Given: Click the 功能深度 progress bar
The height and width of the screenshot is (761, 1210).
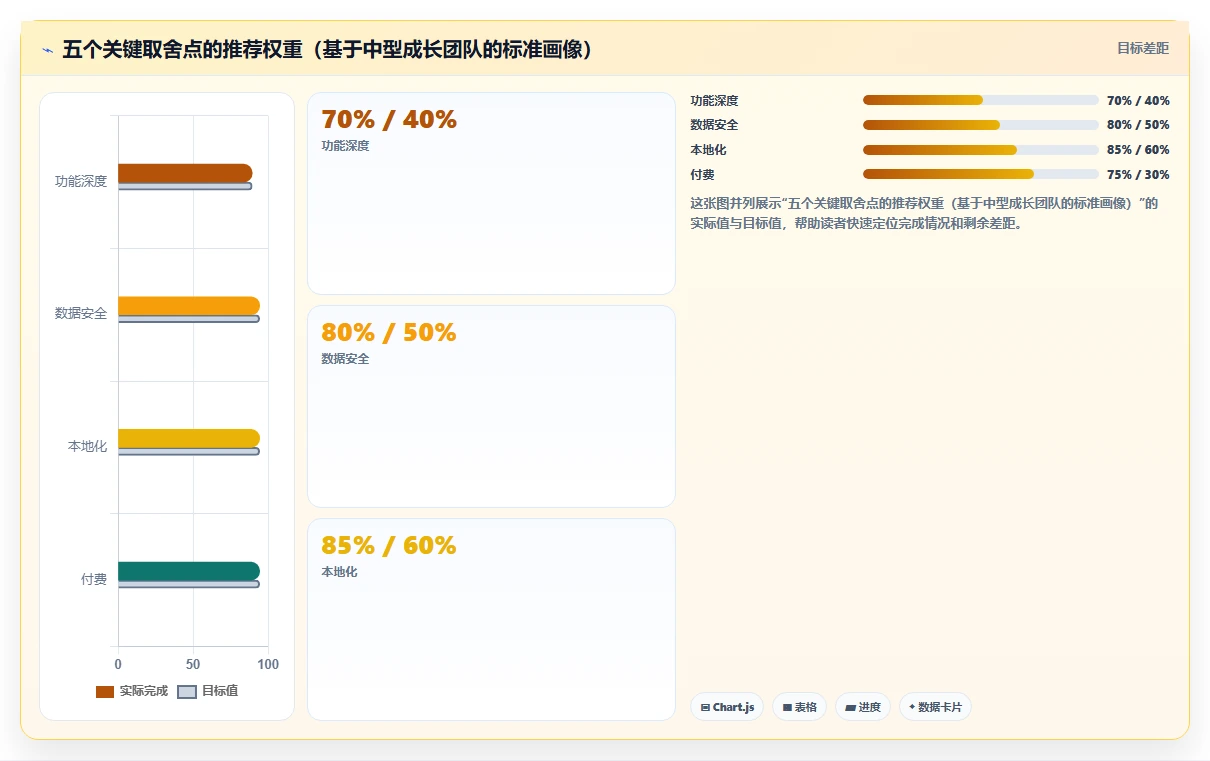Looking at the screenshot, I should (981, 100).
